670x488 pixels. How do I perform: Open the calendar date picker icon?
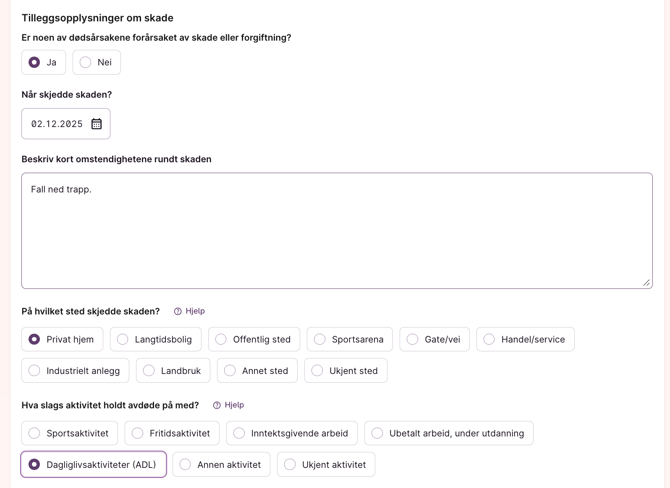97,124
